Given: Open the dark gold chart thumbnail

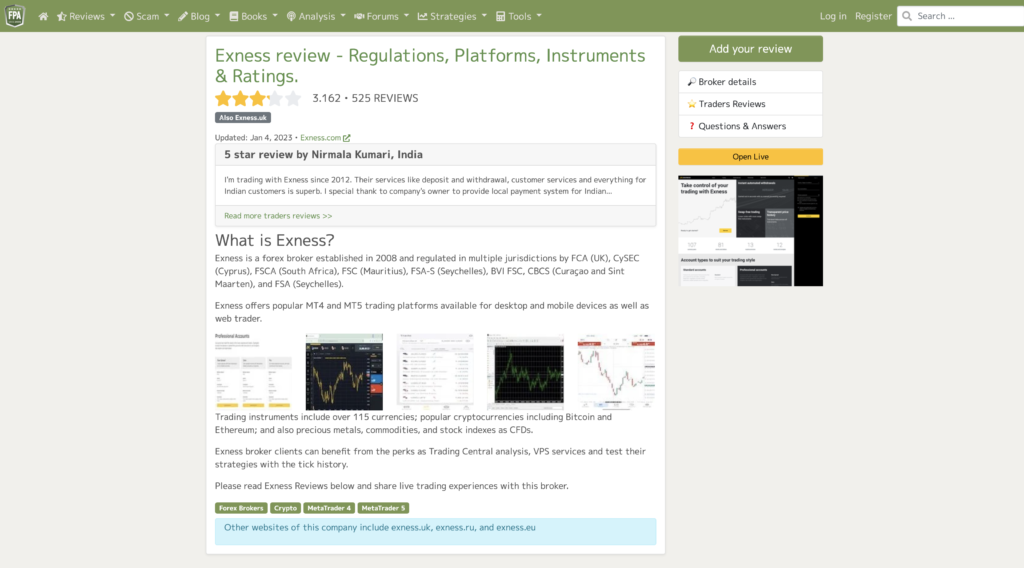Looking at the screenshot, I should pyautogui.click(x=344, y=371).
